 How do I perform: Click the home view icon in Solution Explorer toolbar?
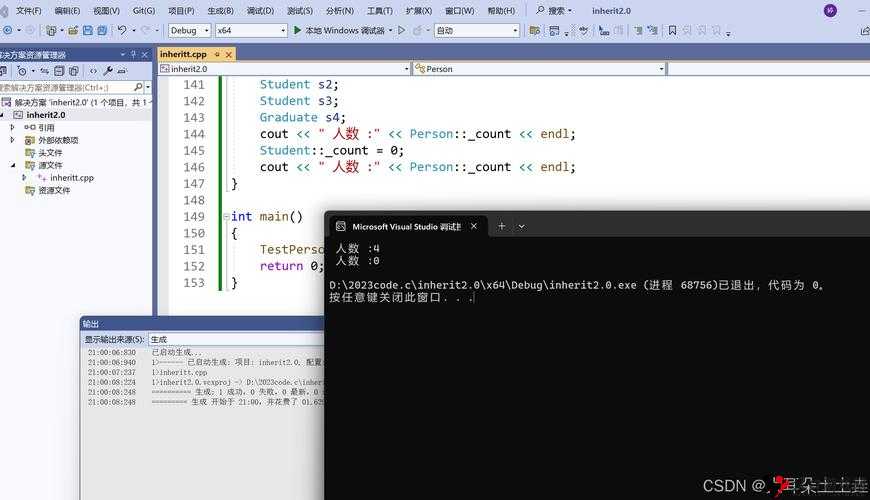(3, 70)
